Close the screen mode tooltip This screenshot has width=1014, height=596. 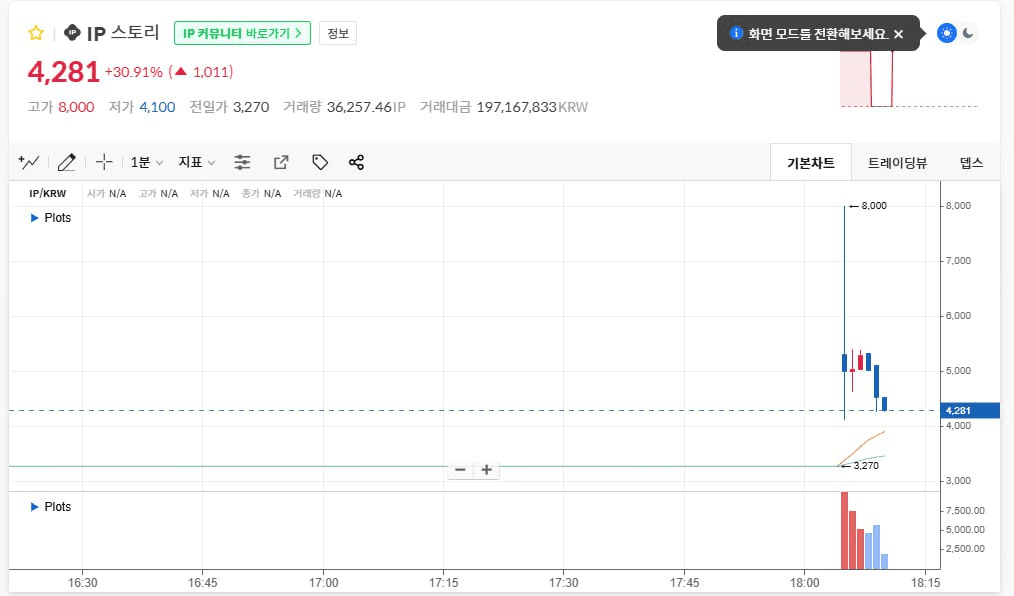898,34
